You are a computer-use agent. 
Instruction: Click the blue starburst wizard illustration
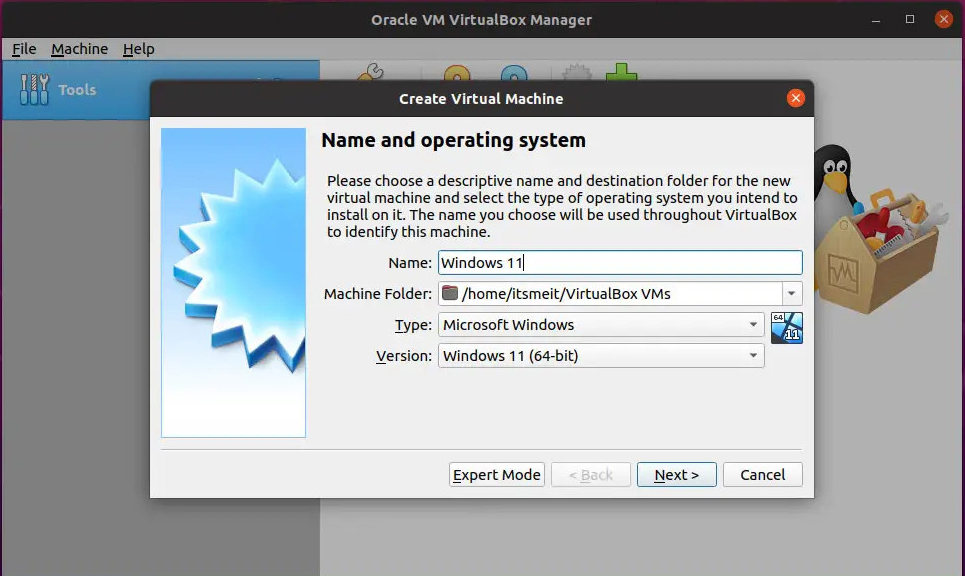(x=233, y=281)
